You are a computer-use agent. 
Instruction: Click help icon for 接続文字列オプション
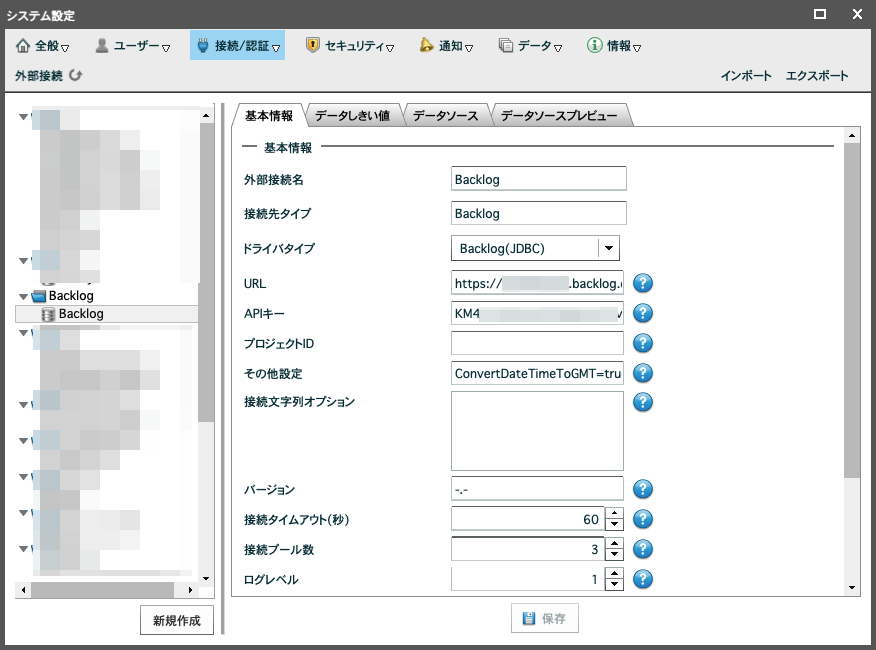point(643,402)
